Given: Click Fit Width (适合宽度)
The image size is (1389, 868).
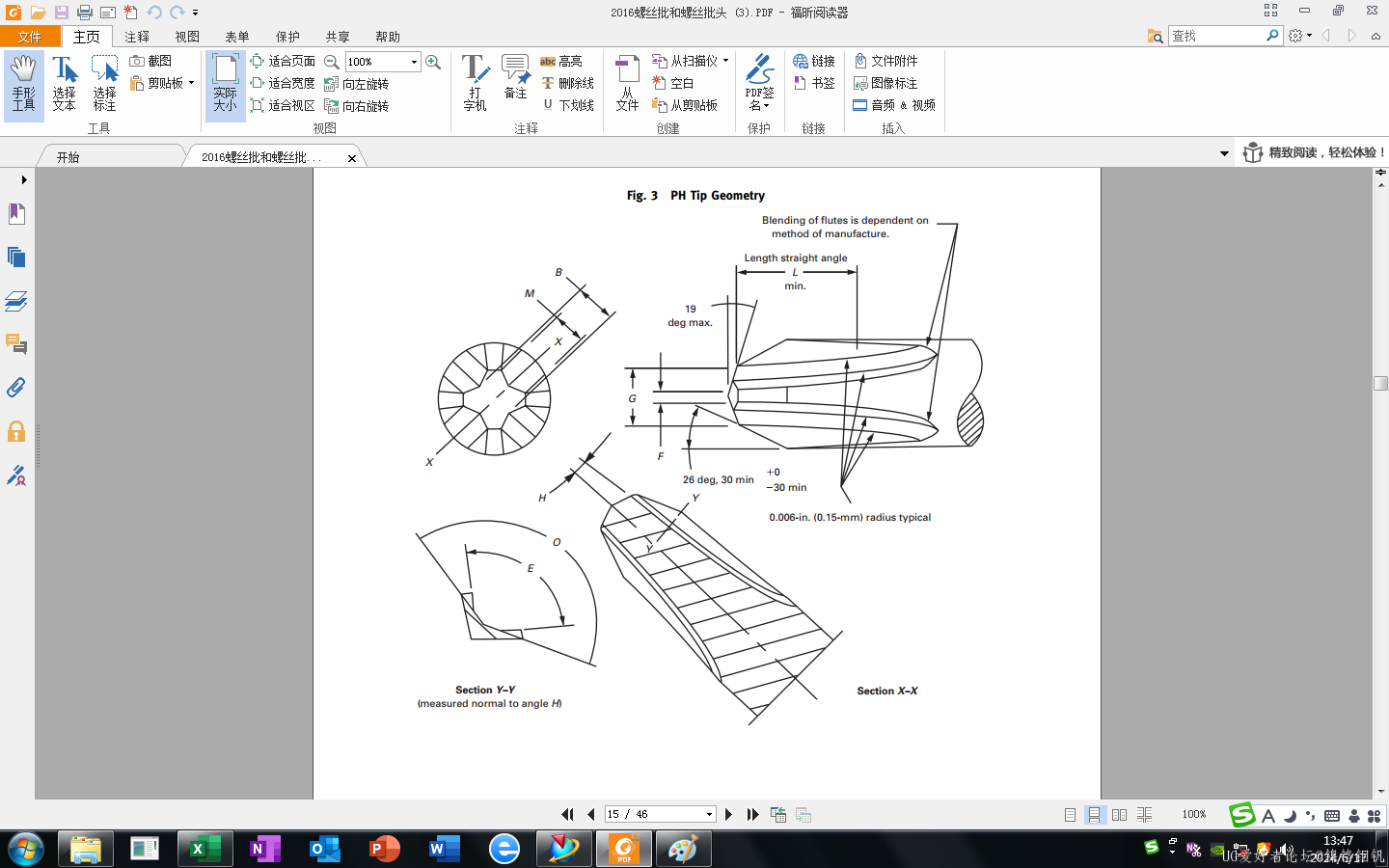Looking at the screenshot, I should click(x=283, y=83).
